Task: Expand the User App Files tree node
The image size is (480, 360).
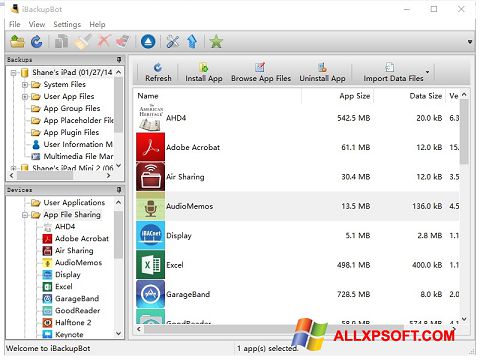Action: pyautogui.click(x=25, y=97)
